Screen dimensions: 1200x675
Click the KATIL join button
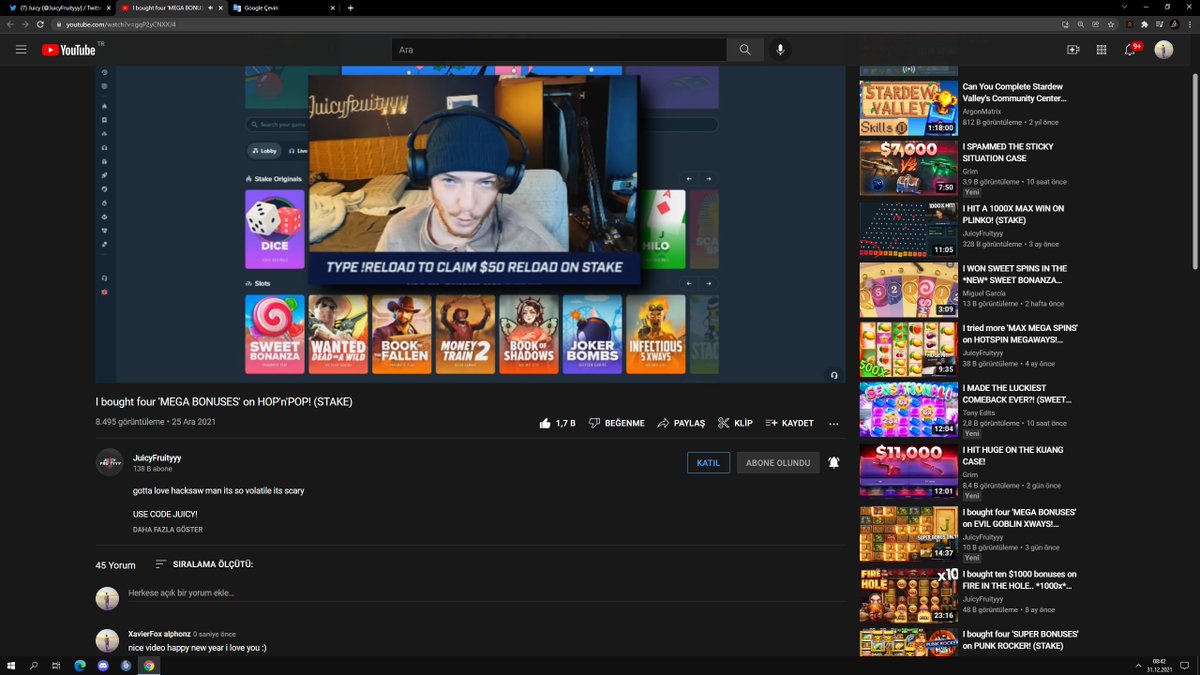(708, 462)
